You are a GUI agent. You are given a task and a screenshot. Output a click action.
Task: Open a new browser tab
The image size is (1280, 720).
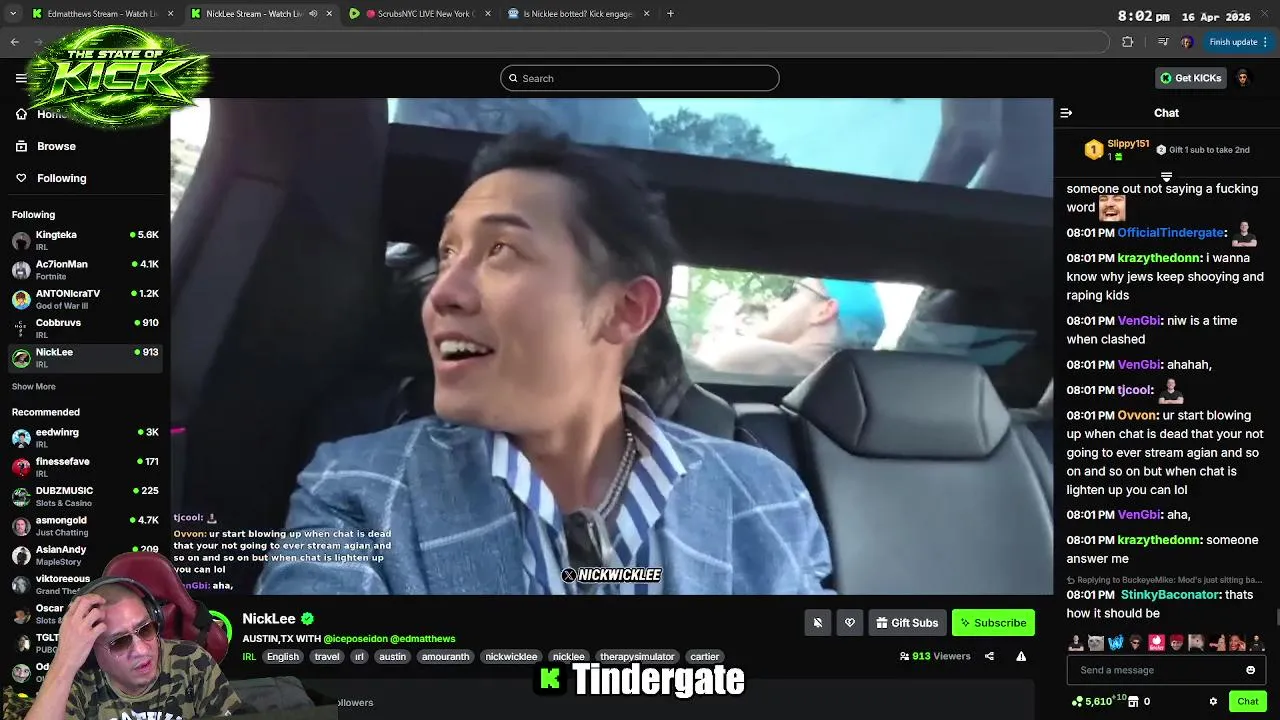point(670,14)
